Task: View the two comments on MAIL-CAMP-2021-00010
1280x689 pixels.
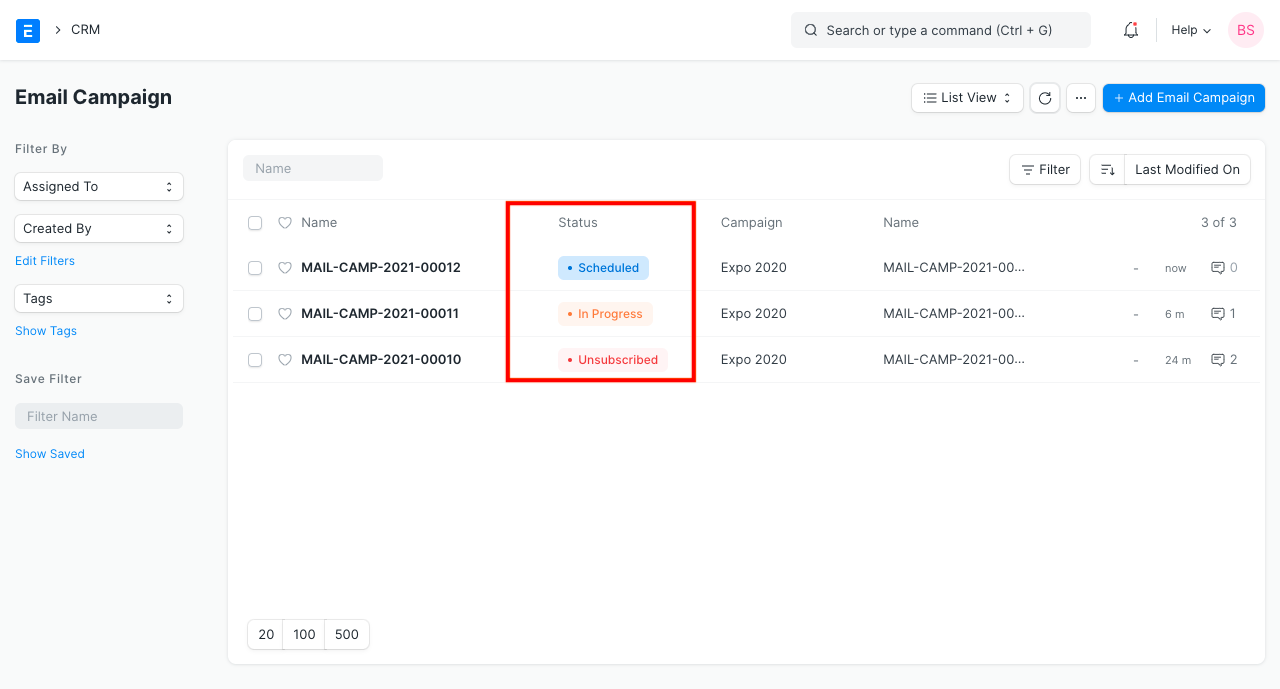Action: pos(1223,359)
